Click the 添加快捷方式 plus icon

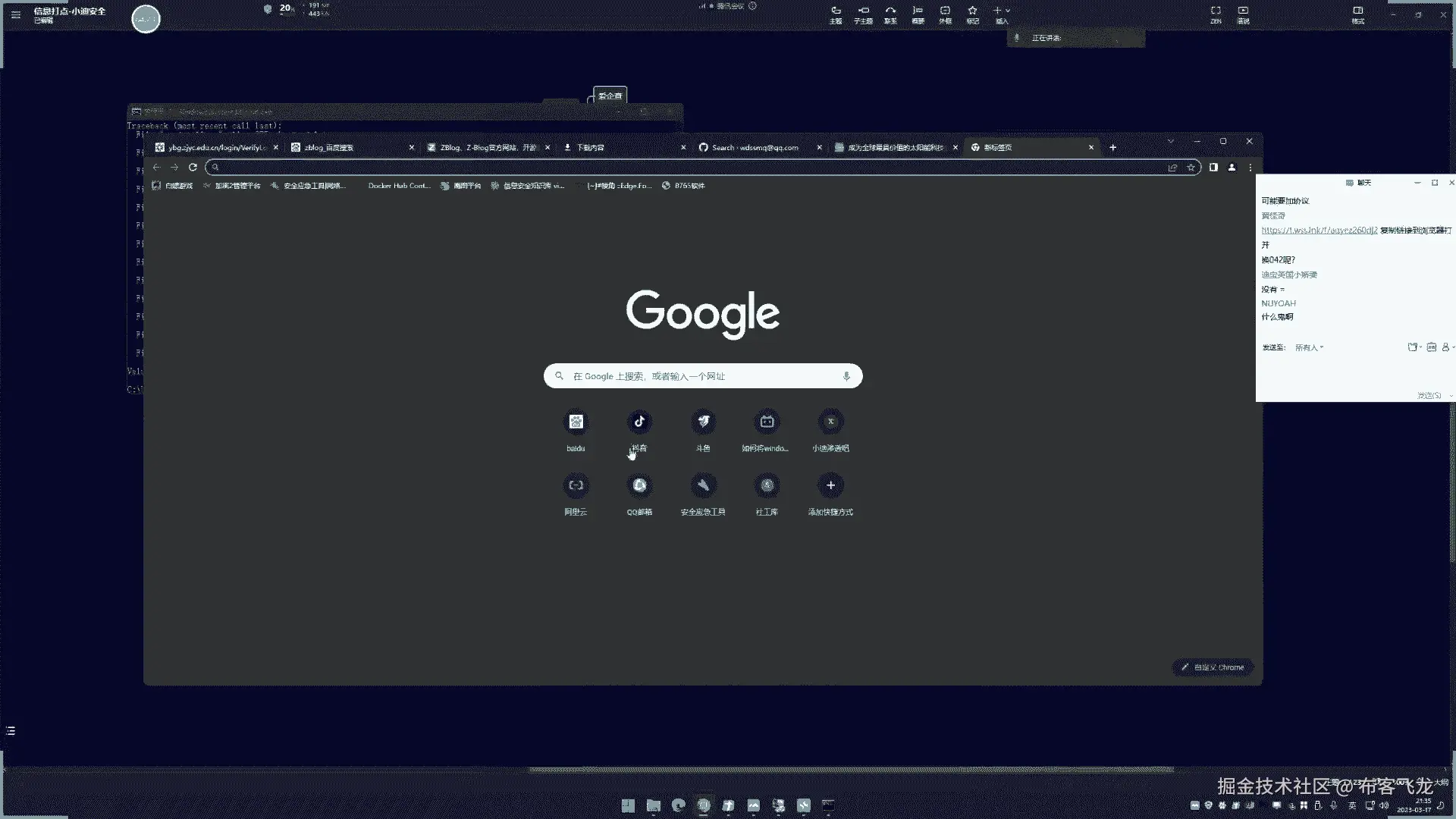[830, 485]
